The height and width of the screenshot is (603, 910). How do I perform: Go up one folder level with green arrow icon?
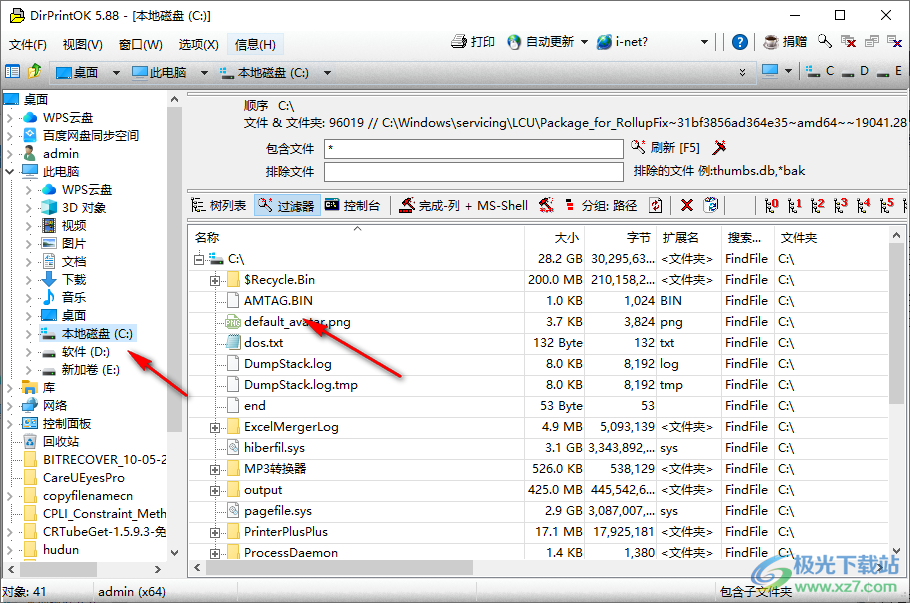click(35, 71)
